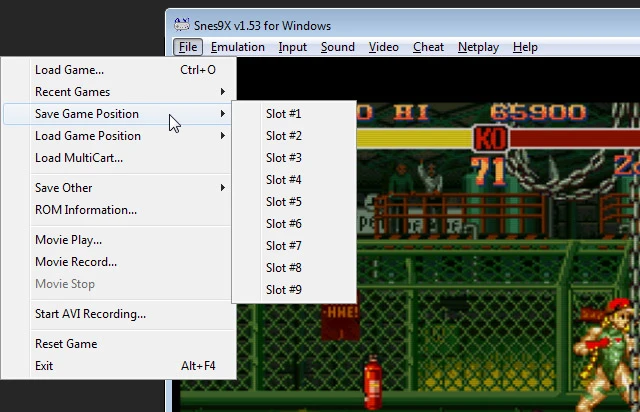Open ROM Information... dialog
The image size is (640, 412).
point(118,210)
